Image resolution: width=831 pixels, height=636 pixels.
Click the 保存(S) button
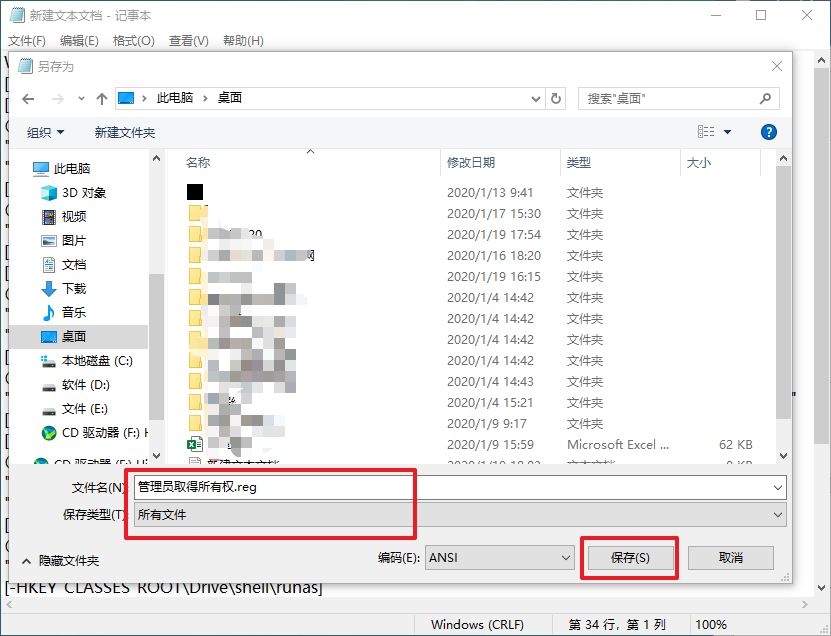629,558
